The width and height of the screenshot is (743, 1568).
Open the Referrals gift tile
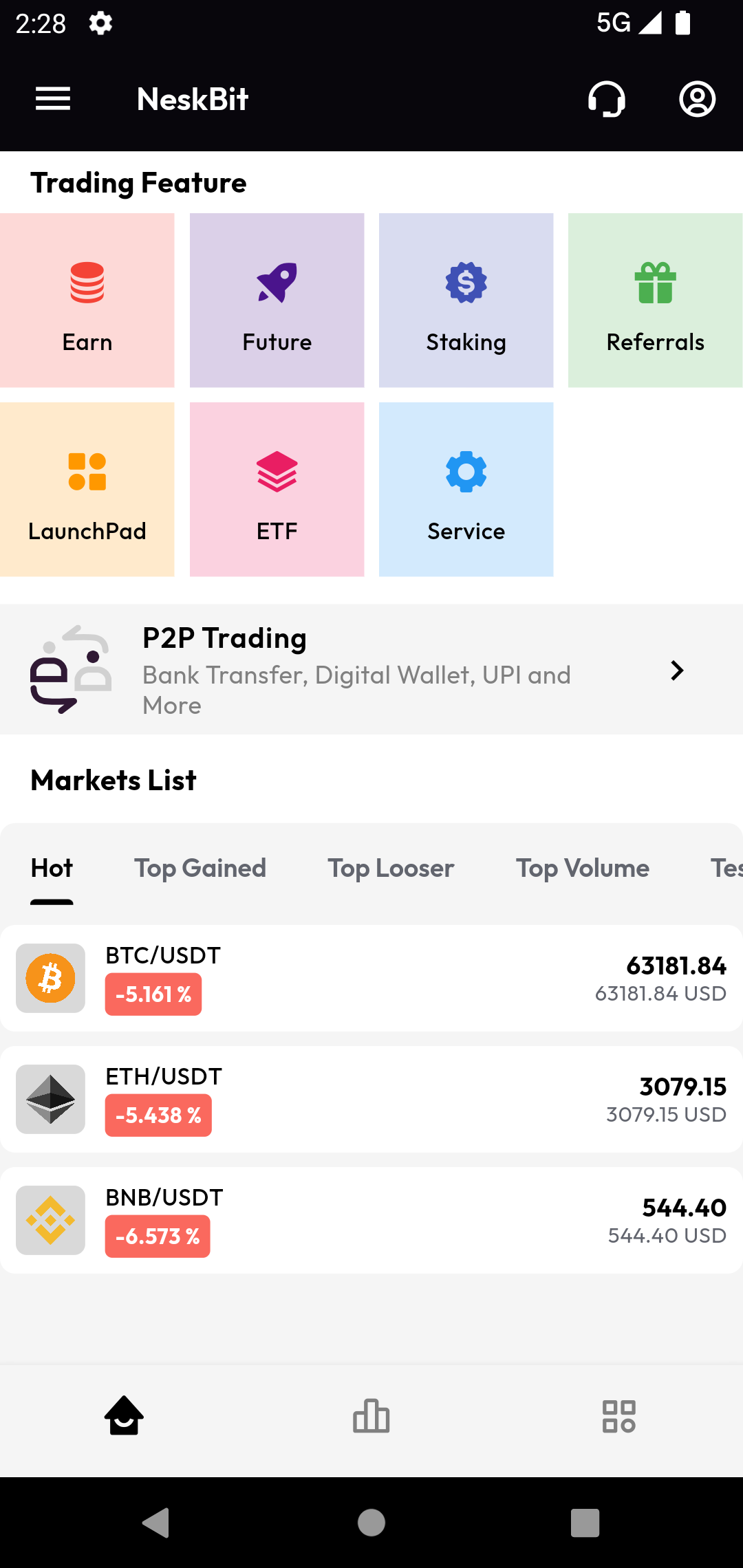(x=656, y=301)
